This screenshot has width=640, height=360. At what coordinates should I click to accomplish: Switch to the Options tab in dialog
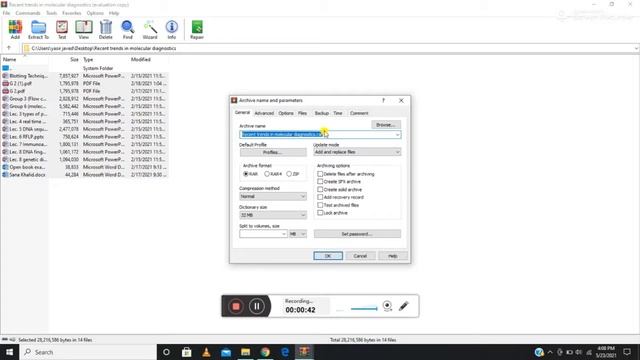click(286, 113)
